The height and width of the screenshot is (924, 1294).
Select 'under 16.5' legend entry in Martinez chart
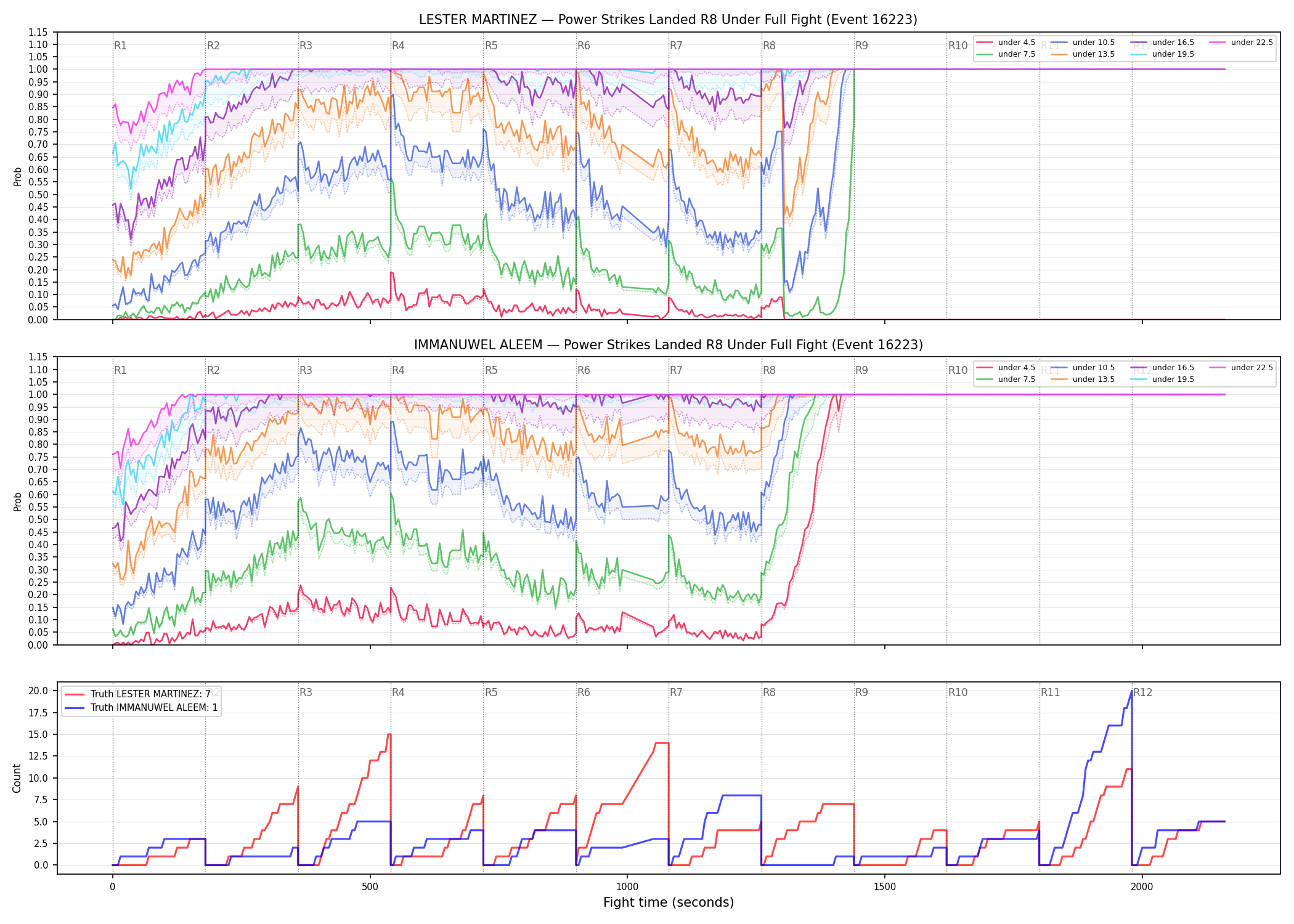[1162, 43]
